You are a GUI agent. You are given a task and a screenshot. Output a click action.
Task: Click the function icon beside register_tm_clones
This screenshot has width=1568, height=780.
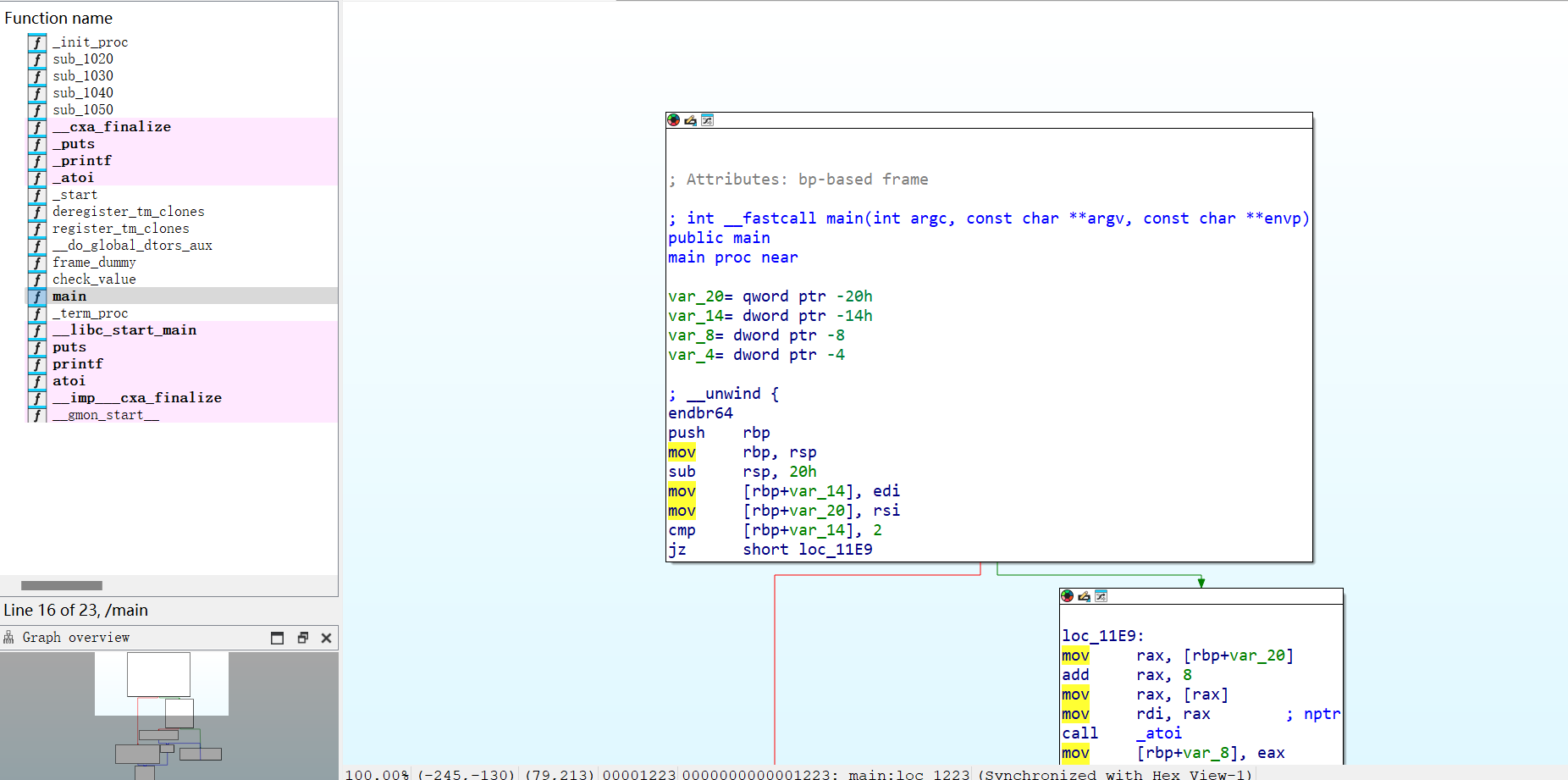tap(37, 229)
